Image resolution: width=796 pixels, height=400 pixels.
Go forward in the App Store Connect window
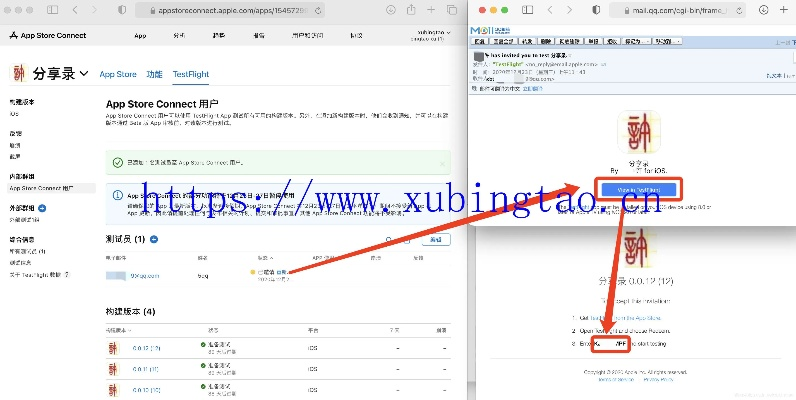(x=94, y=10)
